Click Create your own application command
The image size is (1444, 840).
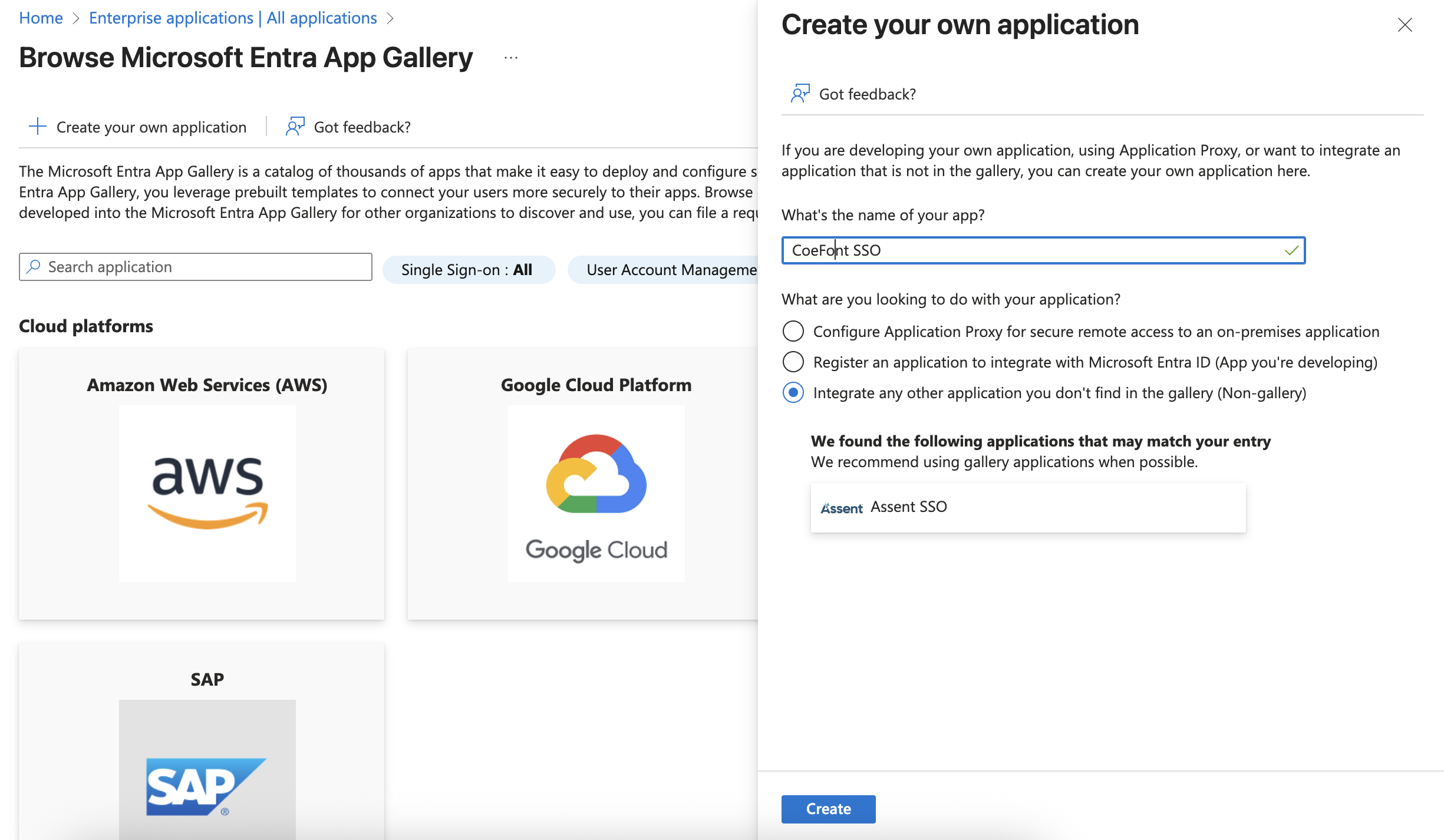(137, 127)
